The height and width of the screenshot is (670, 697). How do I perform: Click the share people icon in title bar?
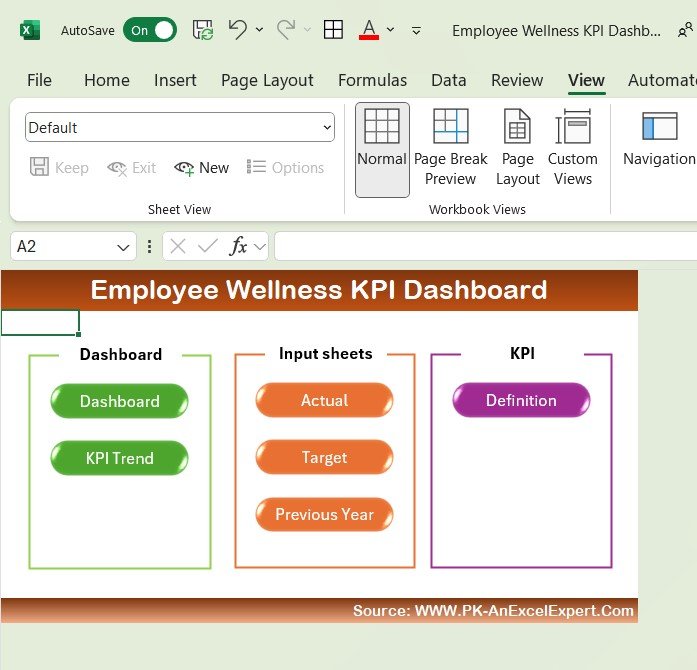(x=685, y=30)
